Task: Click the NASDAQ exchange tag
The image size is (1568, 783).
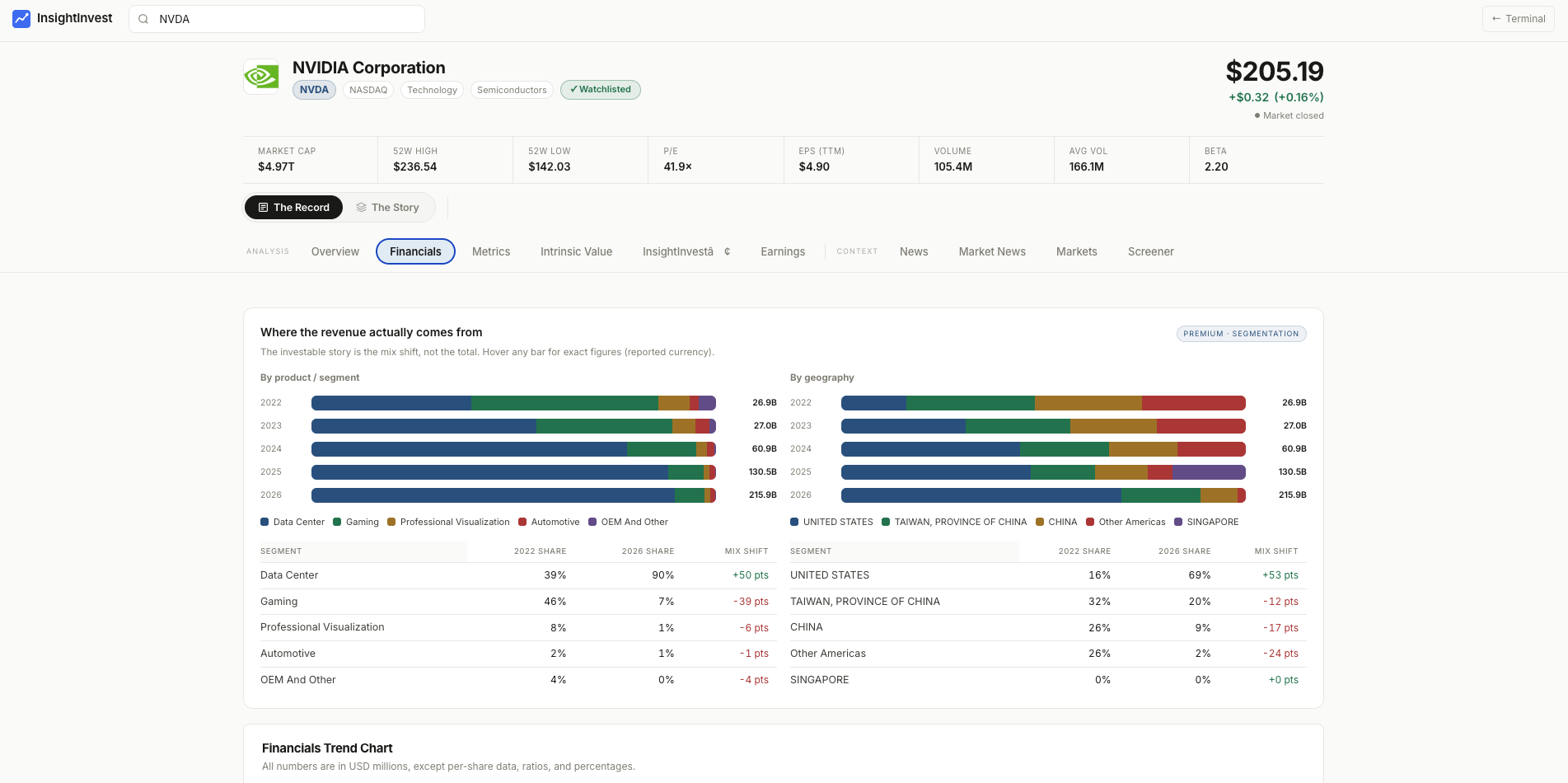Action: click(x=368, y=90)
